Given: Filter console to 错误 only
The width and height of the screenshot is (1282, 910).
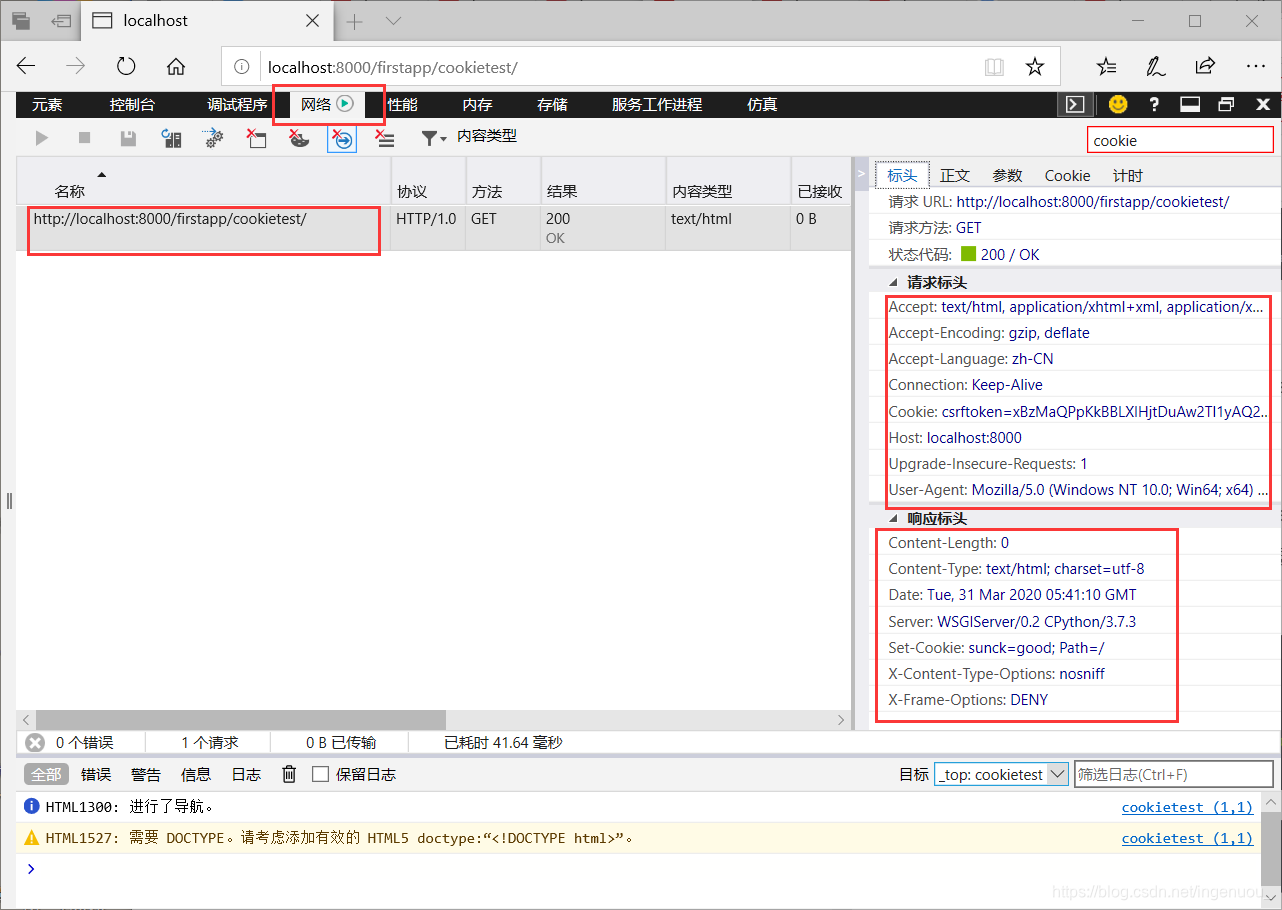Looking at the screenshot, I should pos(96,774).
